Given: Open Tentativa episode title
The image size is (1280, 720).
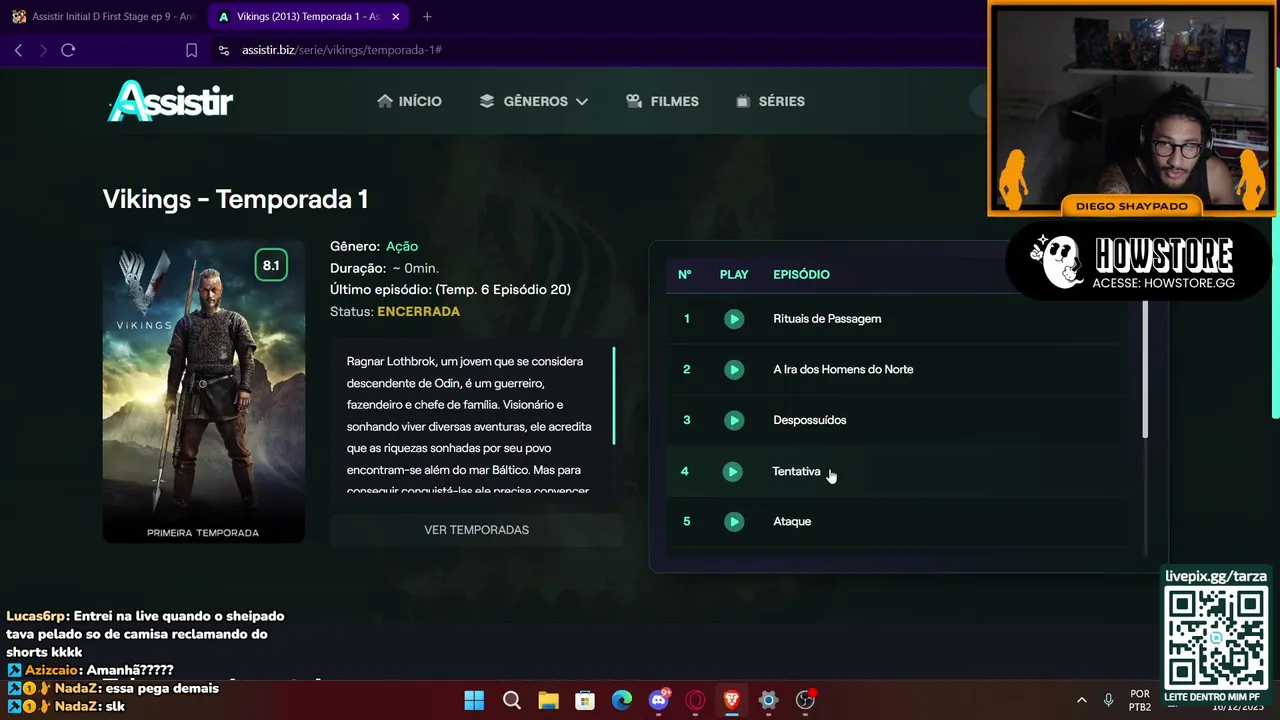Looking at the screenshot, I should click(x=796, y=472).
